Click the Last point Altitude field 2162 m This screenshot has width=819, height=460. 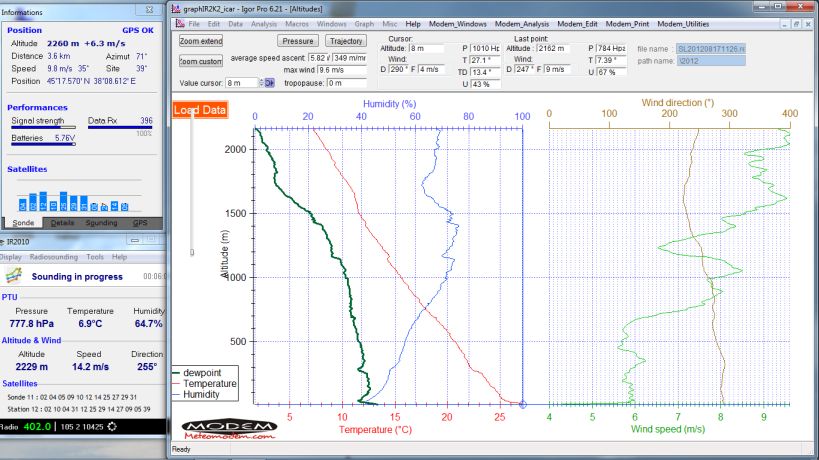click(554, 48)
